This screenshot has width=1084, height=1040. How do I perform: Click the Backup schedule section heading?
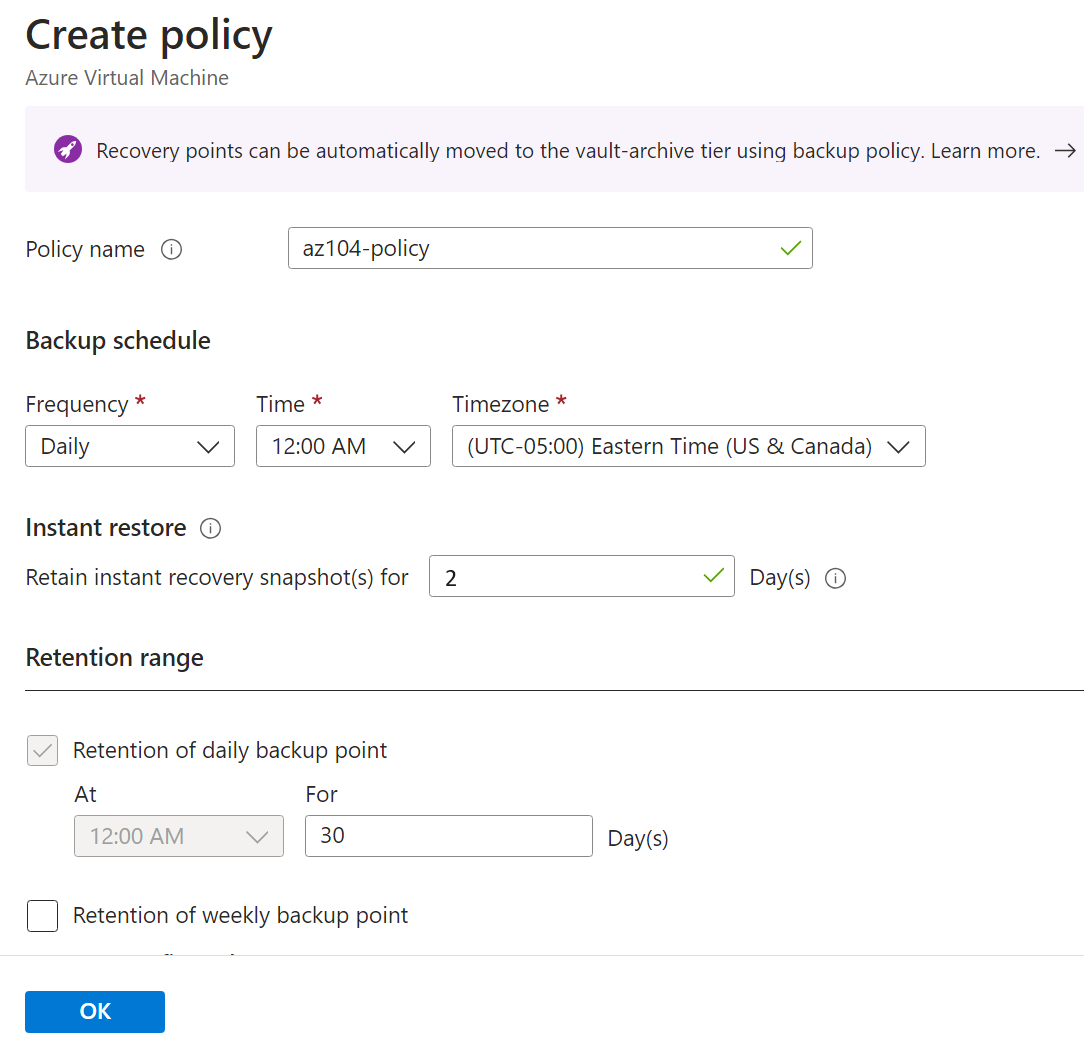point(117,340)
